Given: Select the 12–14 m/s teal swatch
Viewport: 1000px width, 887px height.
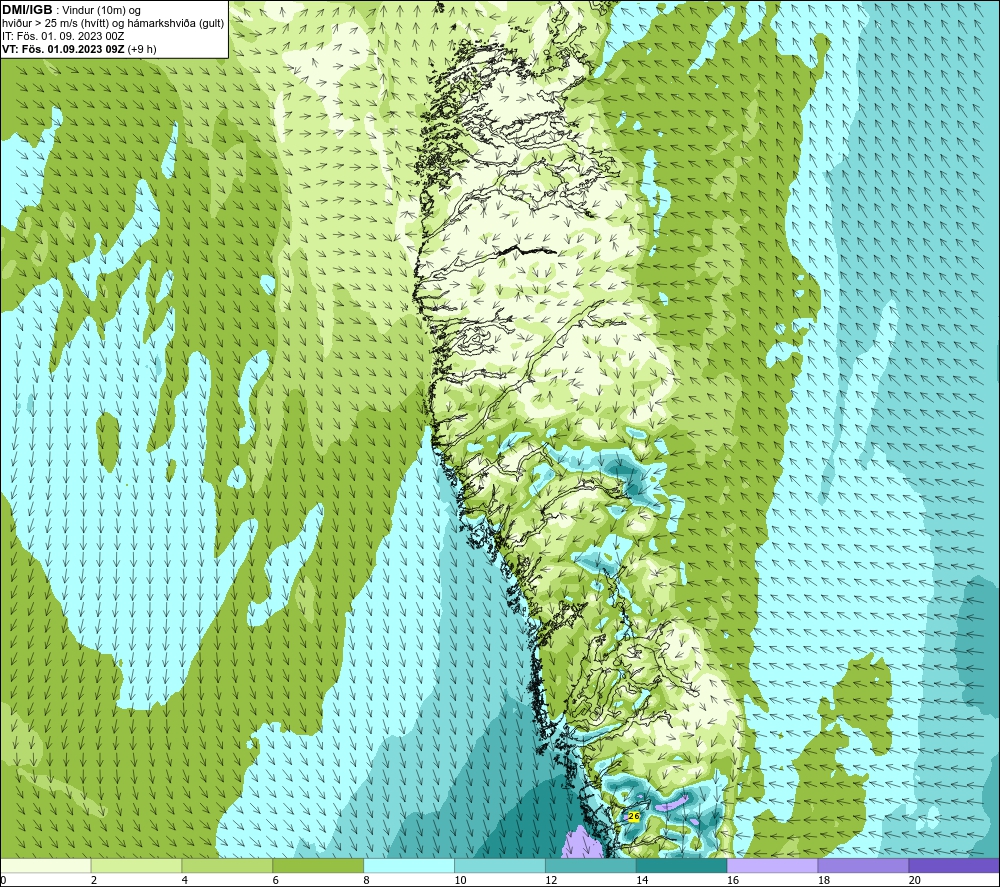Looking at the screenshot, I should pyautogui.click(x=591, y=865).
